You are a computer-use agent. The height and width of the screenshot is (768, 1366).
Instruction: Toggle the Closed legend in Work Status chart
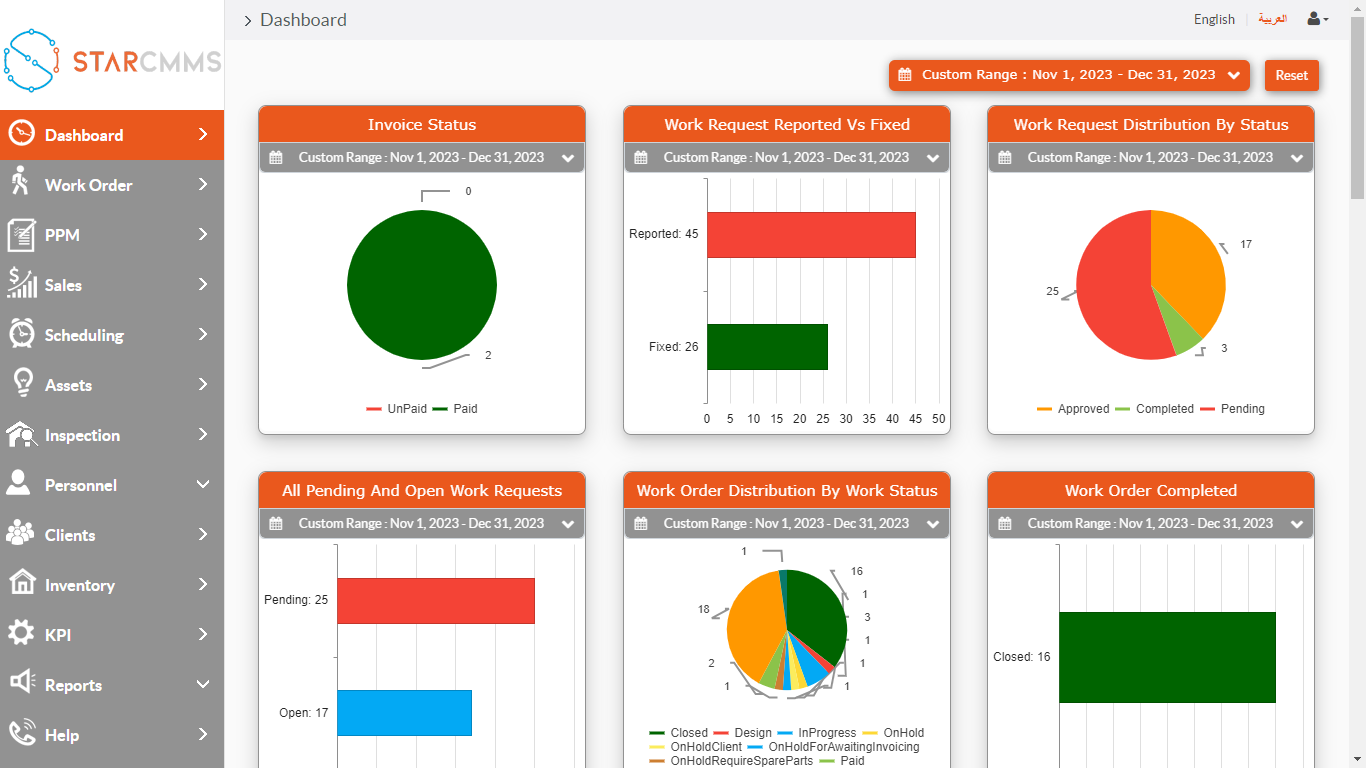[x=679, y=733]
